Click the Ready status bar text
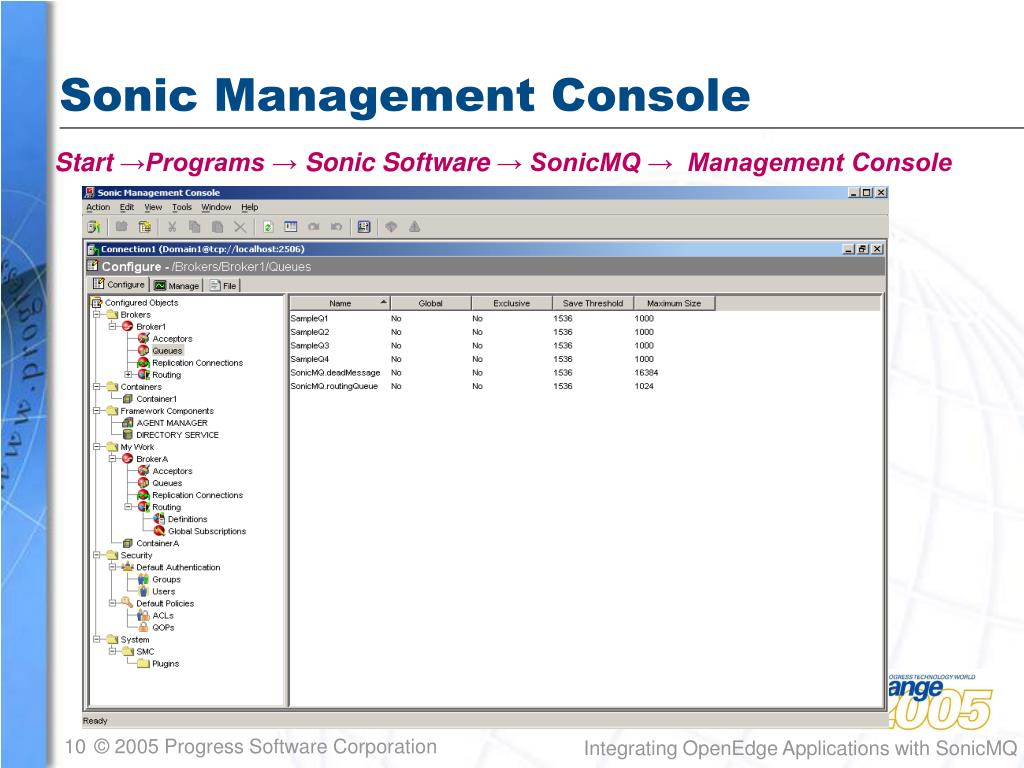Screen dimensions: 1024x768 pyautogui.click(x=95, y=721)
